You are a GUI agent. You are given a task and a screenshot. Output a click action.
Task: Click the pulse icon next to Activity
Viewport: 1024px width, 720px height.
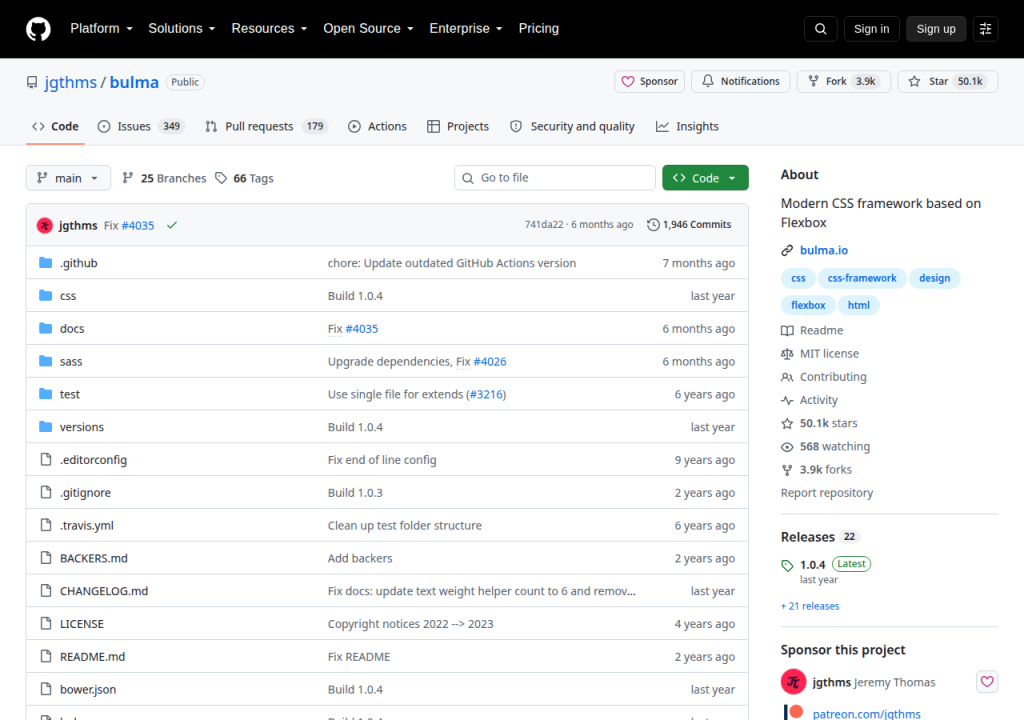[x=787, y=401]
